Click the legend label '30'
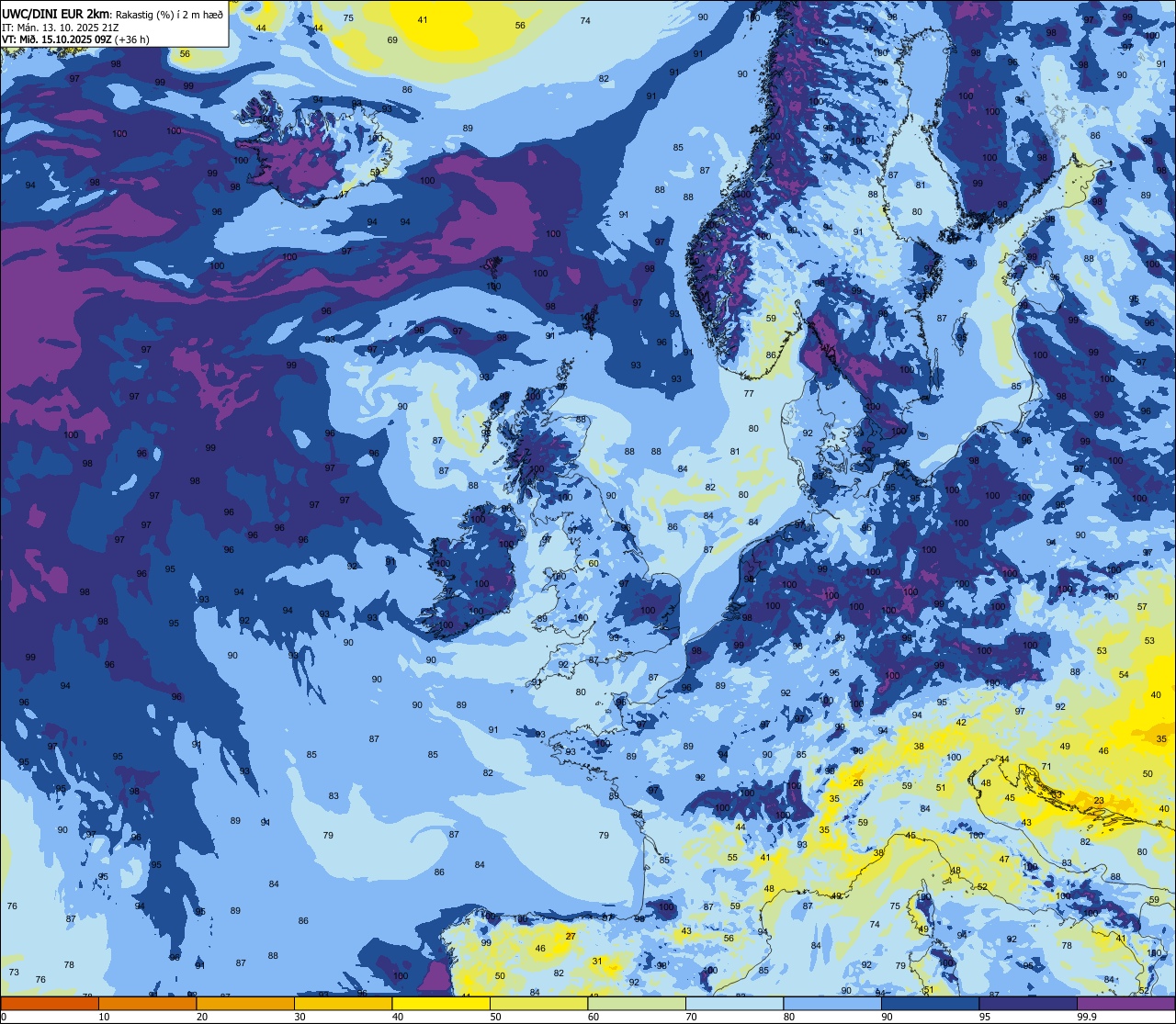Screen dimensions: 1176x1024 [x=300, y=1017]
